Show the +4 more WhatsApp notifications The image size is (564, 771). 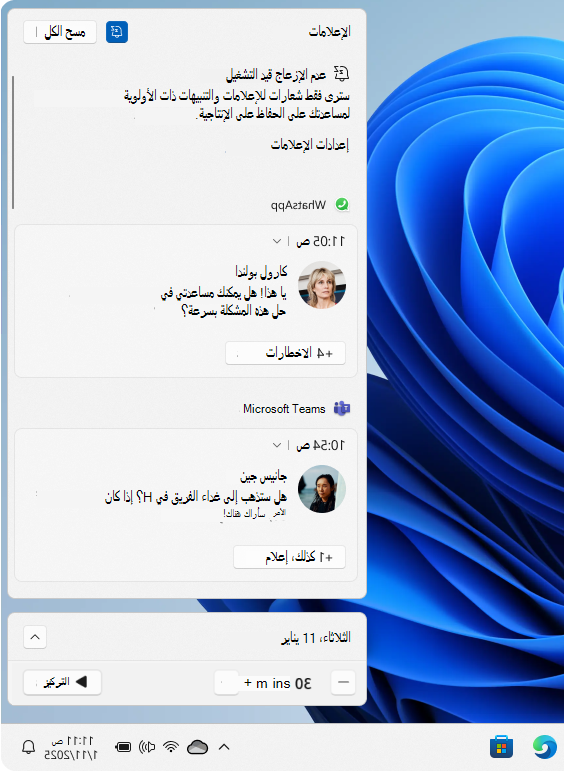point(285,353)
